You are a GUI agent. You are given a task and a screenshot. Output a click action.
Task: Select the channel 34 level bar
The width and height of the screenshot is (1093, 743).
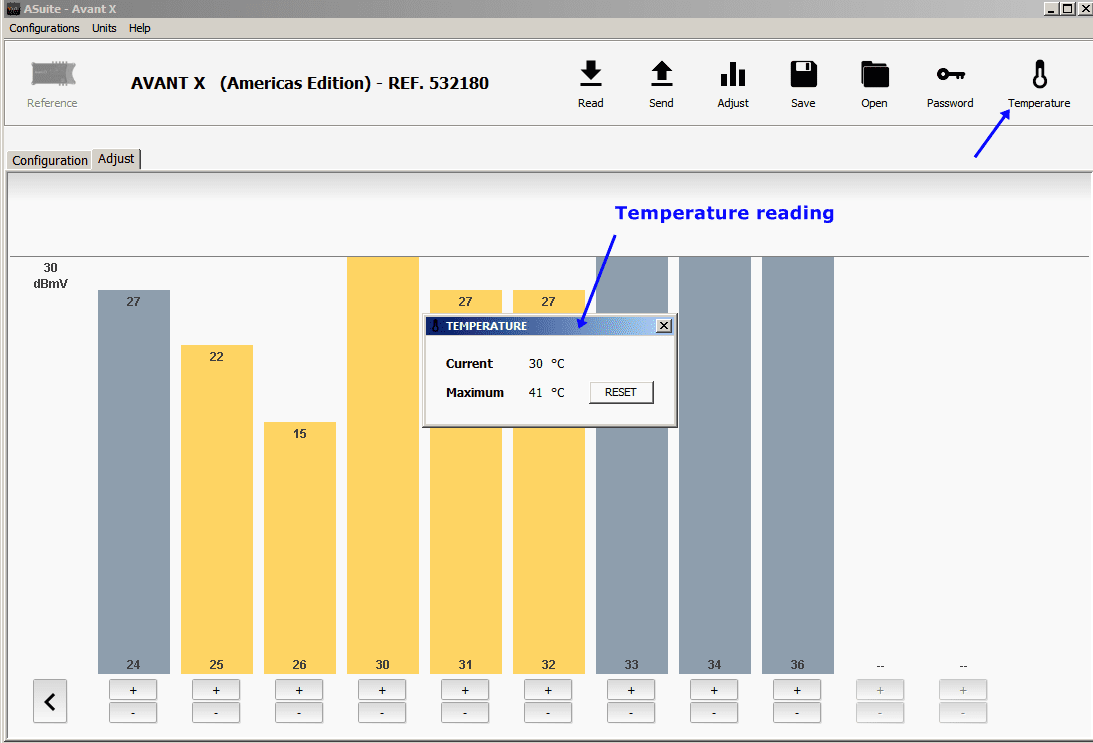[x=714, y=465]
